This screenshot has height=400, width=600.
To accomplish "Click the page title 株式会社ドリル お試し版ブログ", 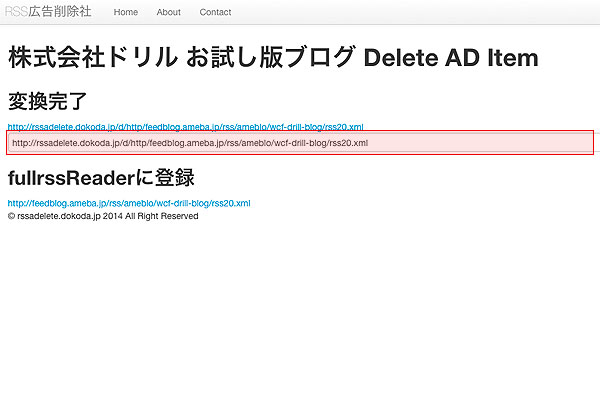I will 273,57.
